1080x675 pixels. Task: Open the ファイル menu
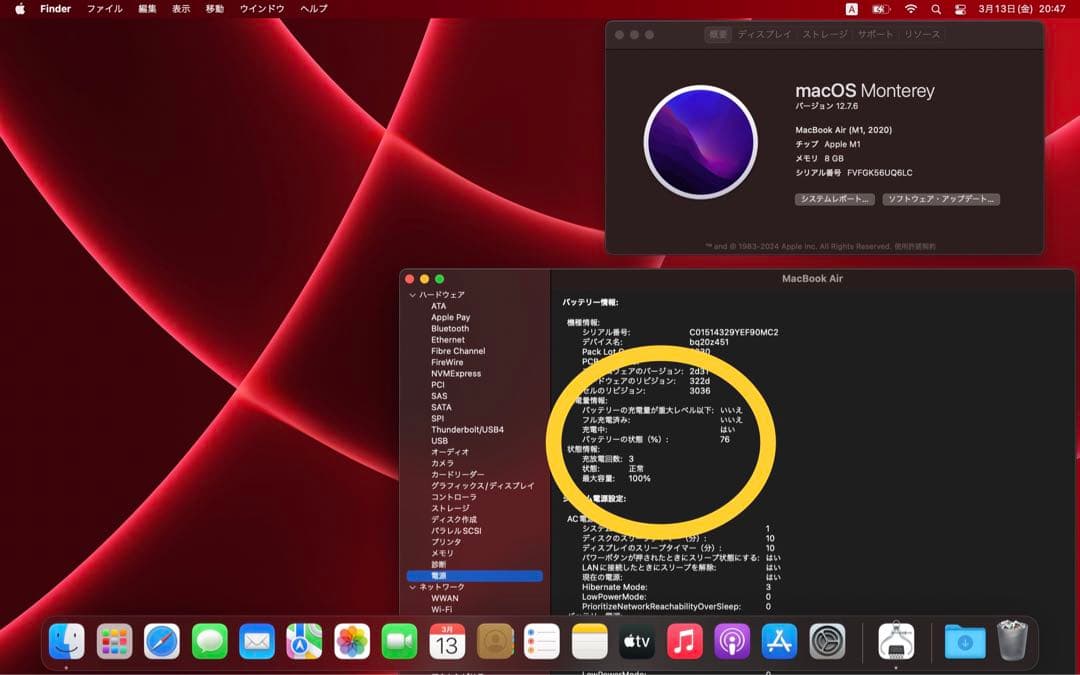coord(105,9)
